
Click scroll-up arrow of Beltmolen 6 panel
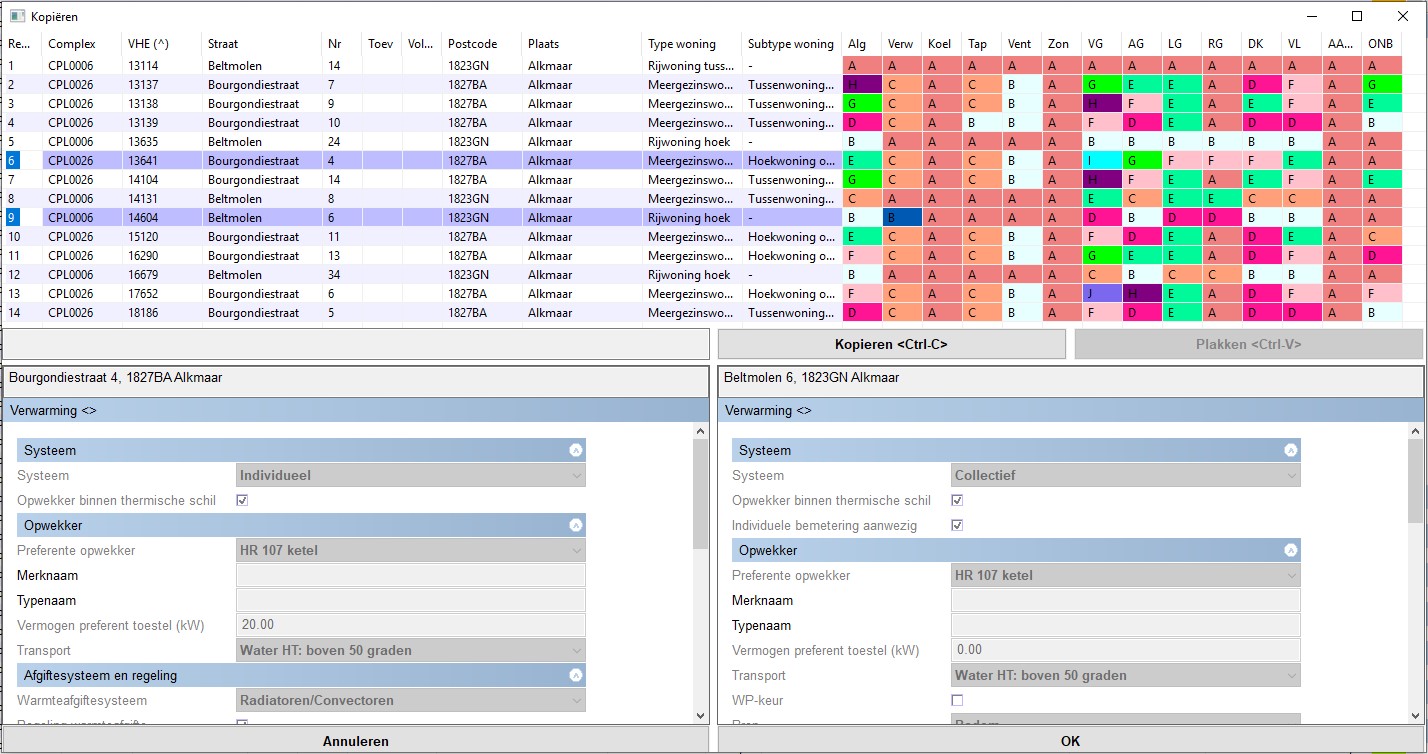(1416, 432)
